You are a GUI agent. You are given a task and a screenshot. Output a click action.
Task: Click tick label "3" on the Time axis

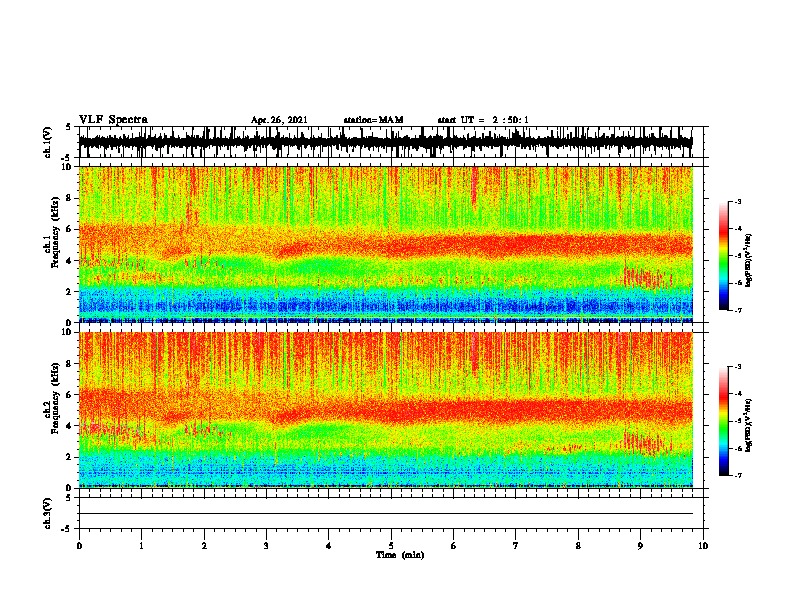click(x=266, y=546)
